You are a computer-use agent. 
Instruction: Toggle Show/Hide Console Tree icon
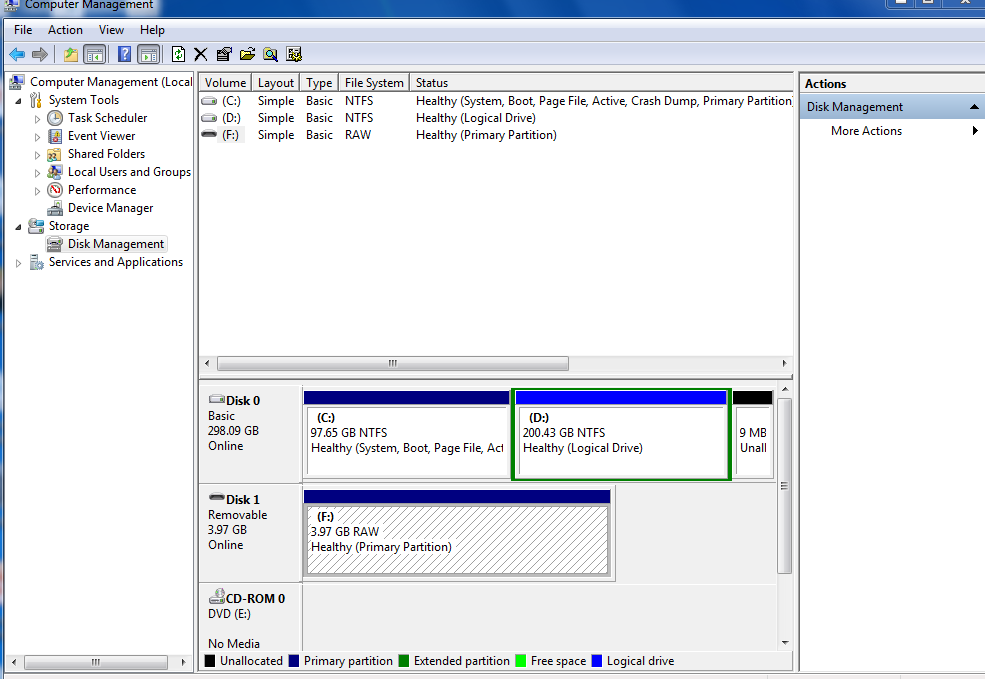click(x=95, y=55)
